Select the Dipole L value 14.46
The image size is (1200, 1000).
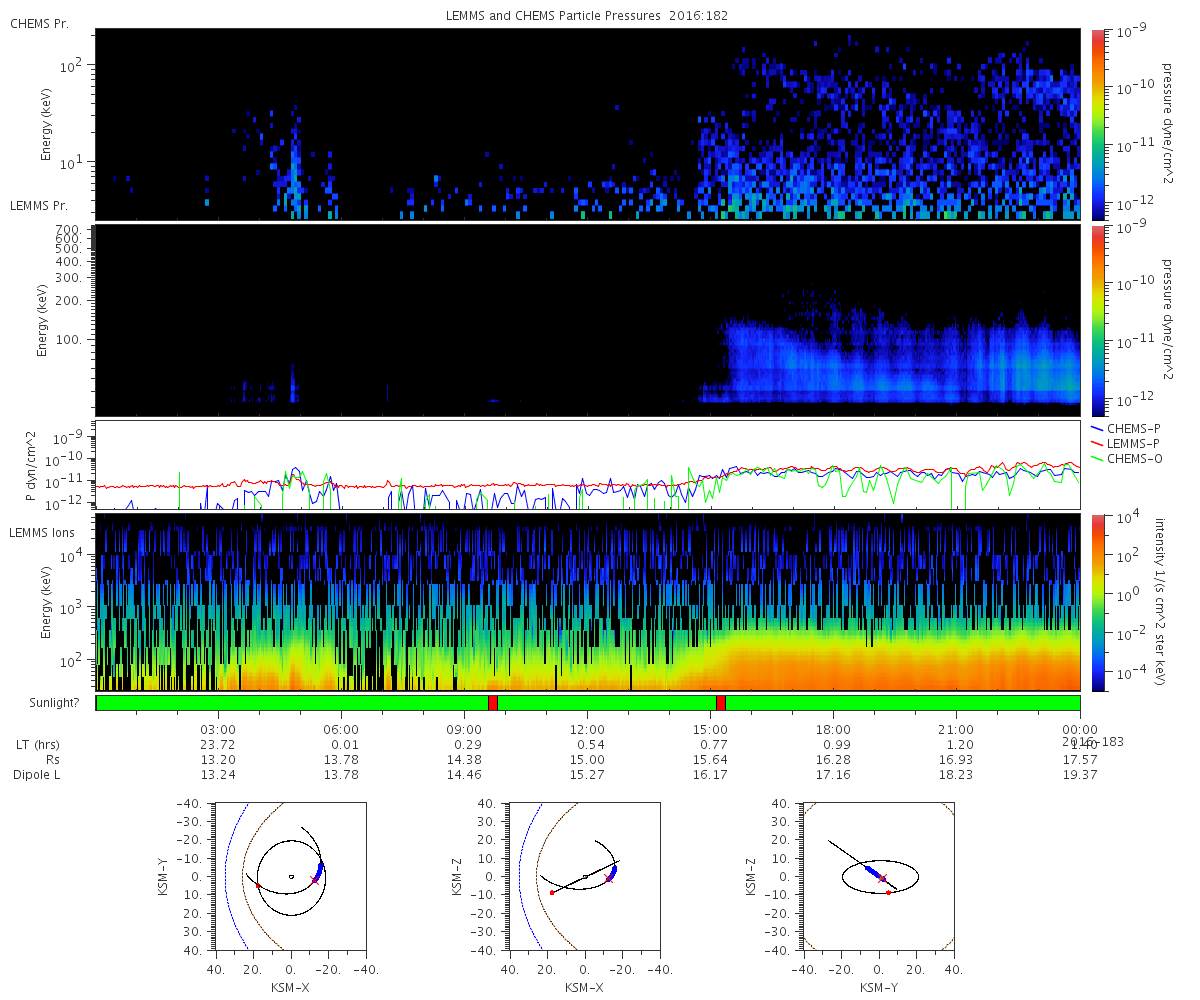pos(464,775)
